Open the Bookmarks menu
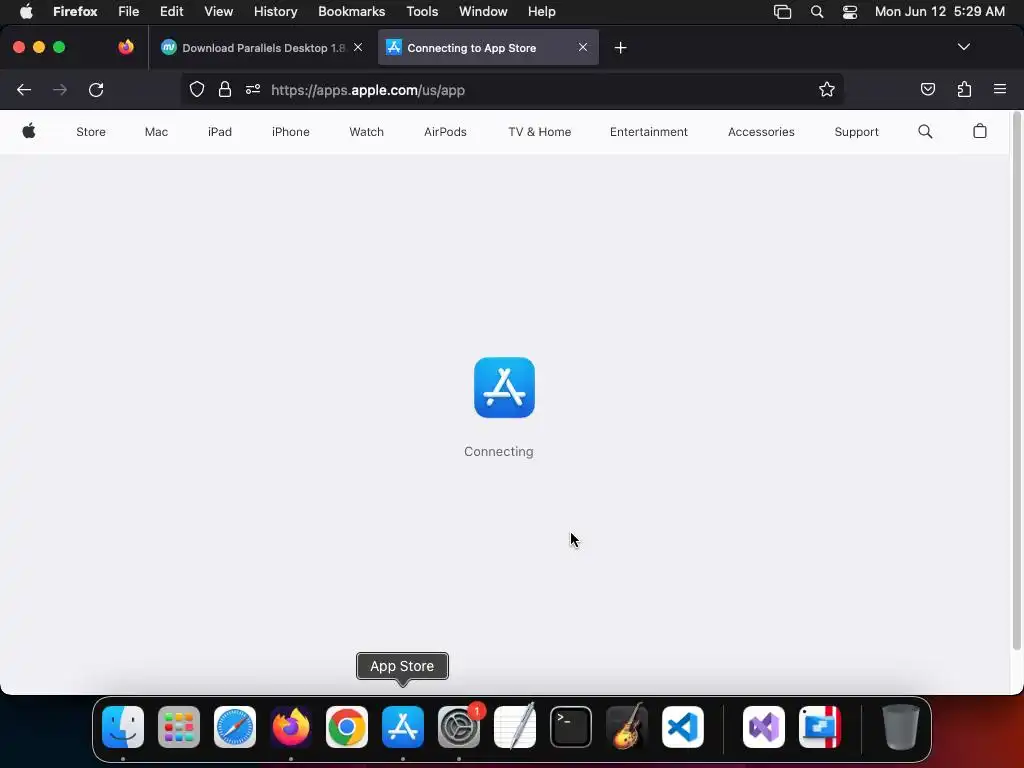The image size is (1024, 768). (x=351, y=12)
